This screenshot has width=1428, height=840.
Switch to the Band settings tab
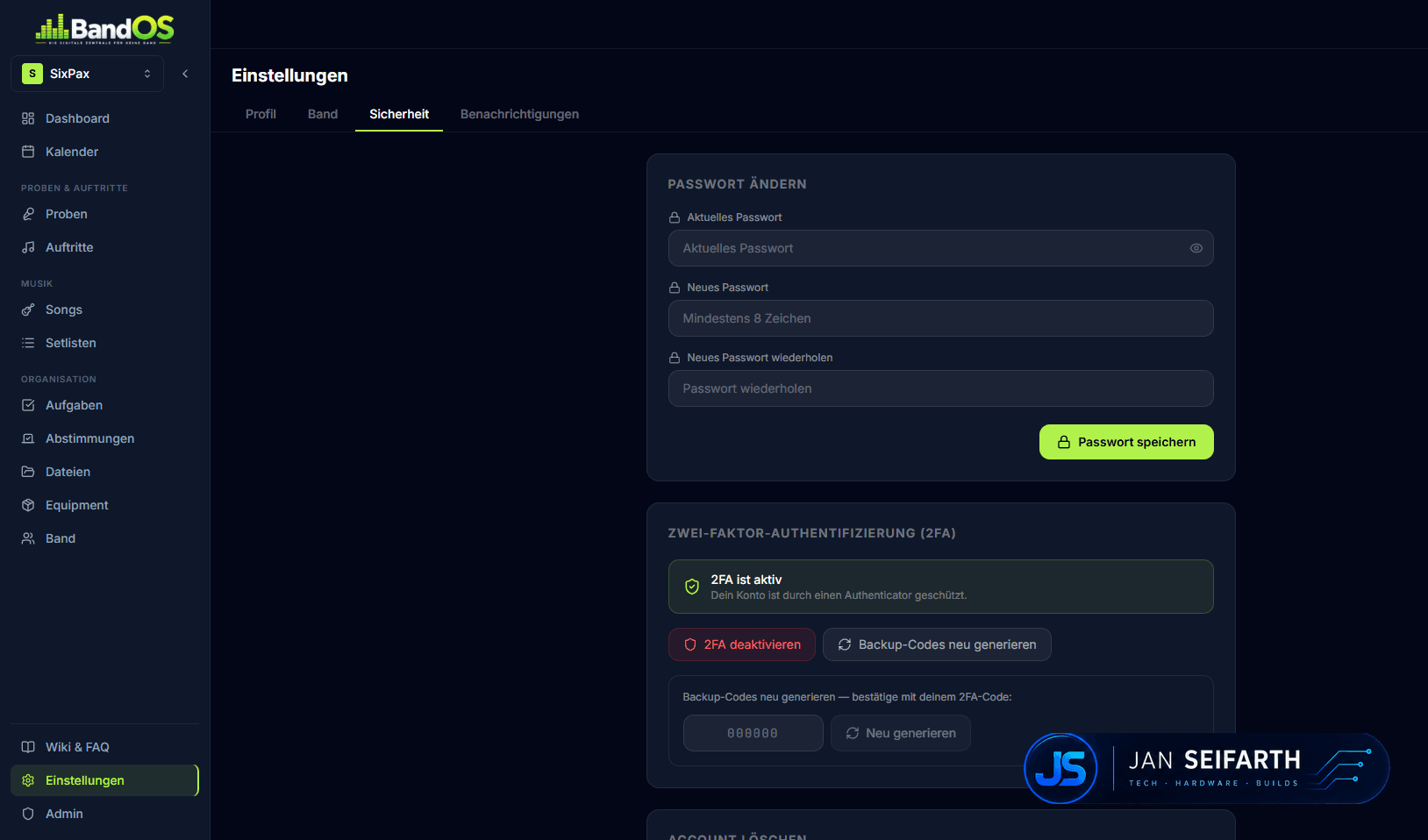(x=323, y=114)
